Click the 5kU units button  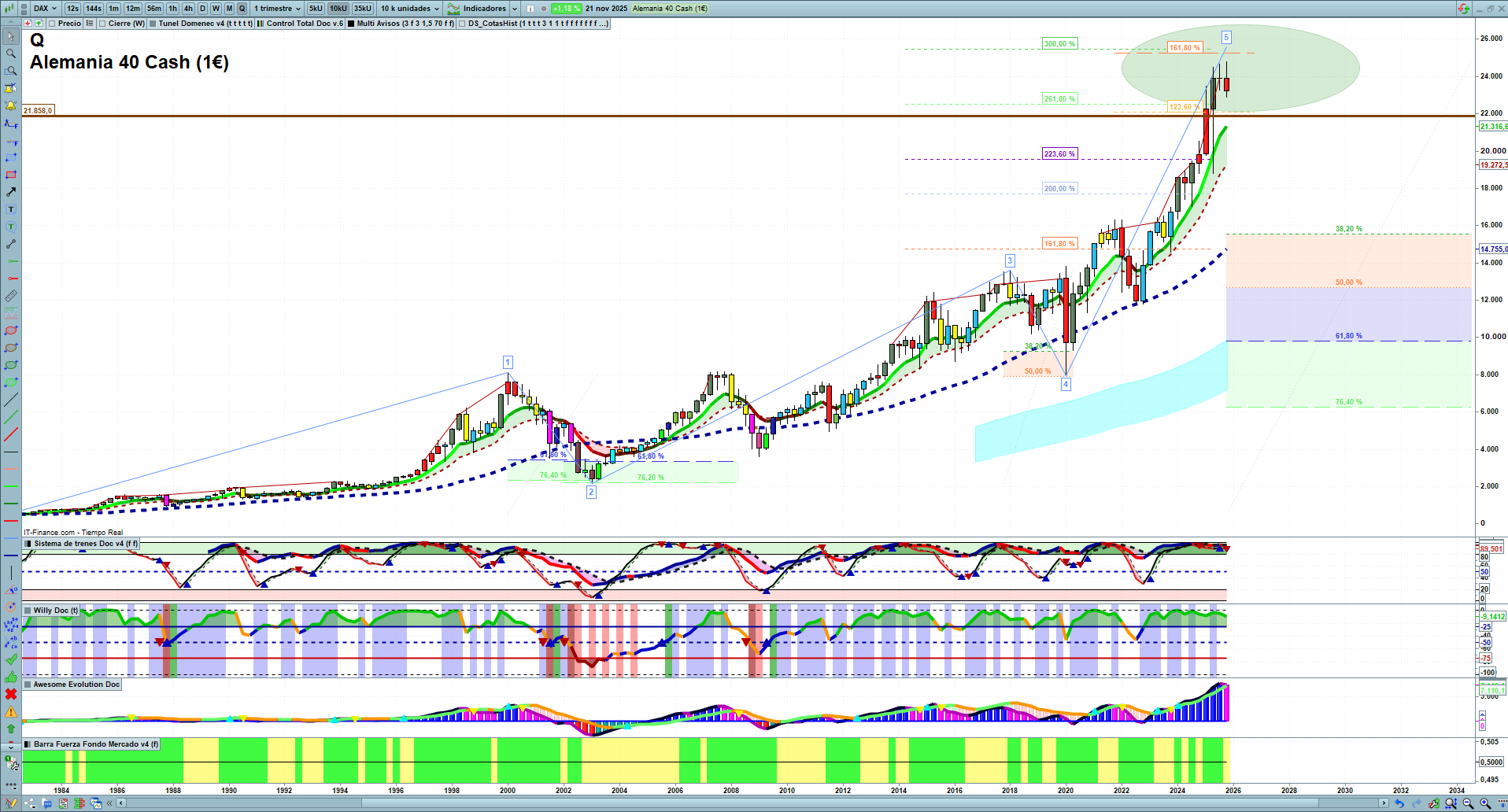click(316, 9)
